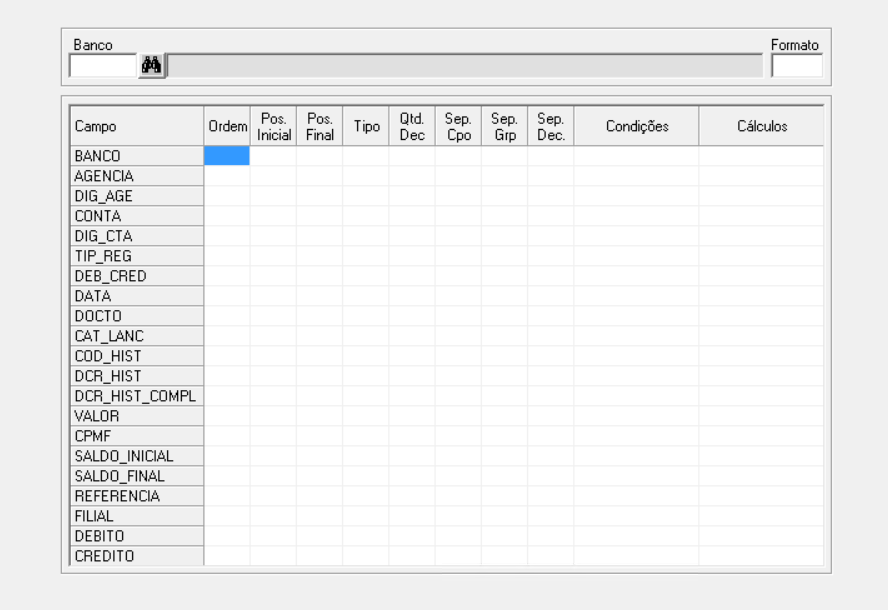Select the REFERENCIA field row
The width and height of the screenshot is (888, 610).
[x=136, y=496]
